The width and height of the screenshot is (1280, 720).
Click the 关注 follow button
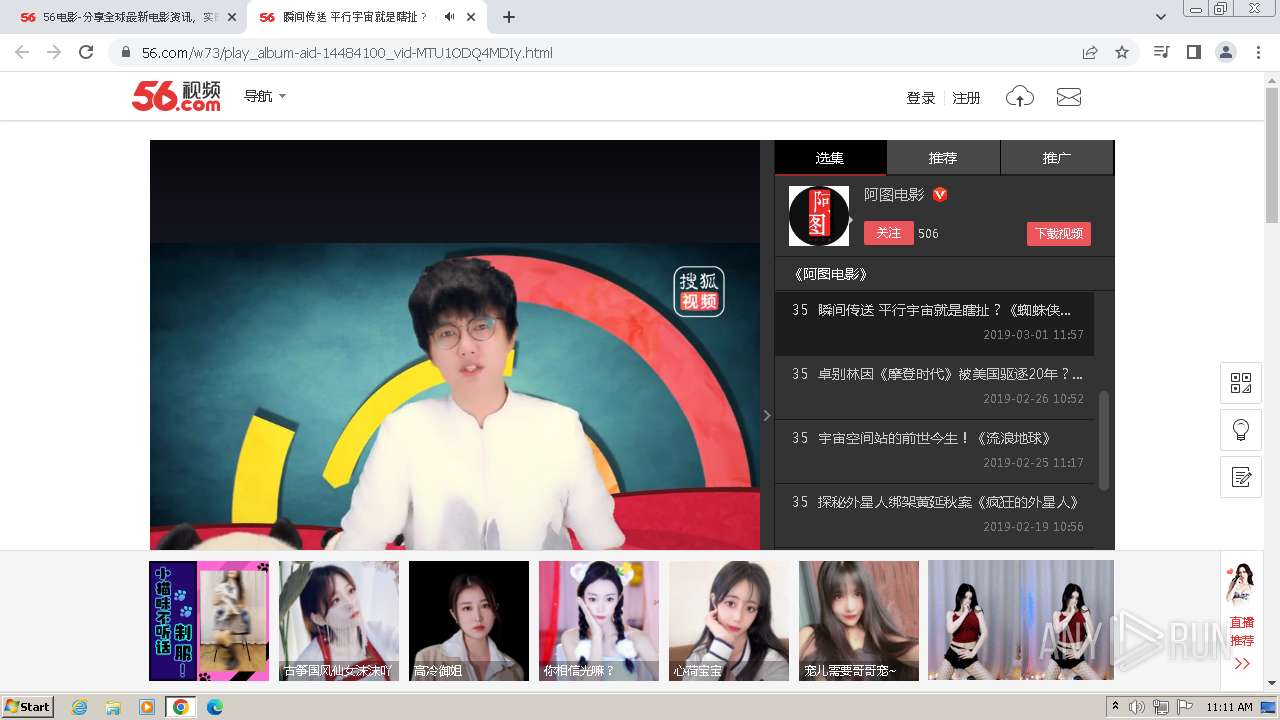[x=889, y=233]
